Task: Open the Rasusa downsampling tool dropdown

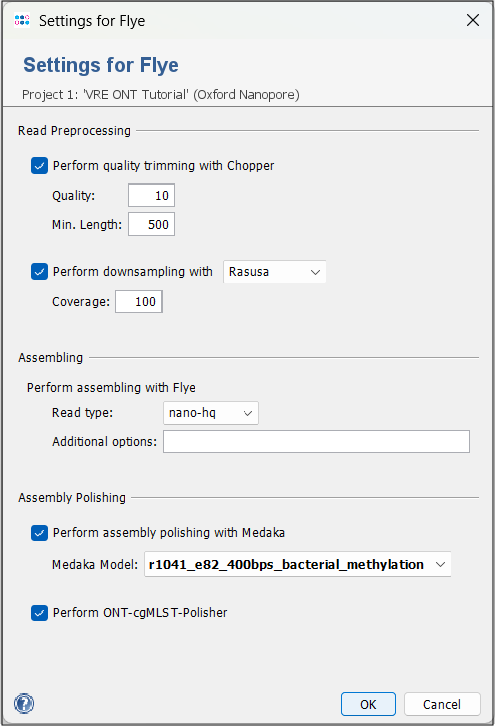Action: [275, 272]
